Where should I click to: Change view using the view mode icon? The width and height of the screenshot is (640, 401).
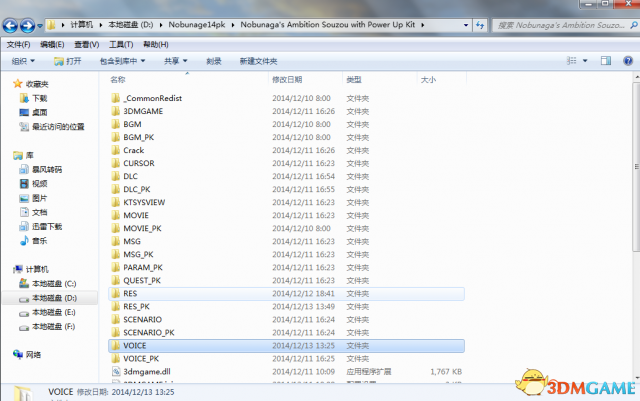(x=571, y=61)
